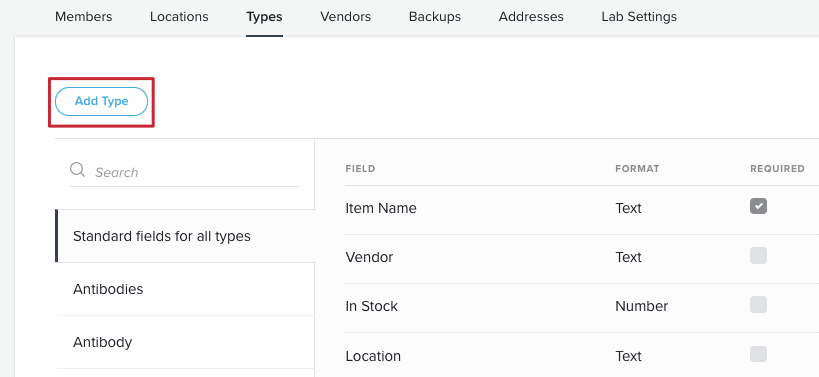Open the Addresses tab
Screen dimensions: 819x377
531,17
